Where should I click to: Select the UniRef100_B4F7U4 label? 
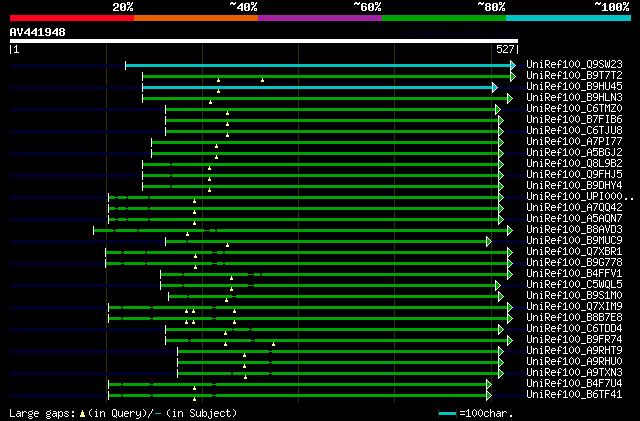(x=574, y=384)
